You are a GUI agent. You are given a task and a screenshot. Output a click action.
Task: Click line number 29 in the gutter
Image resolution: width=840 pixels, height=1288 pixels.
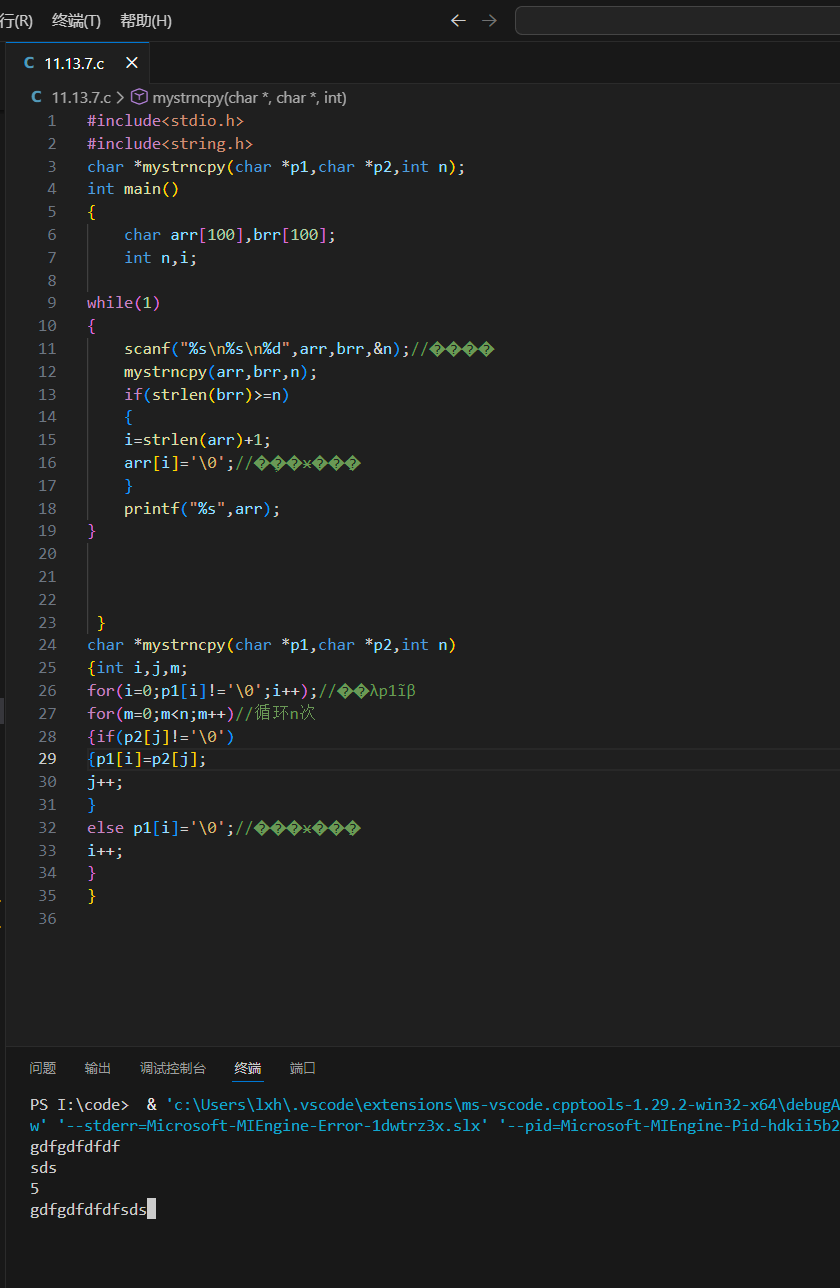[x=48, y=759]
